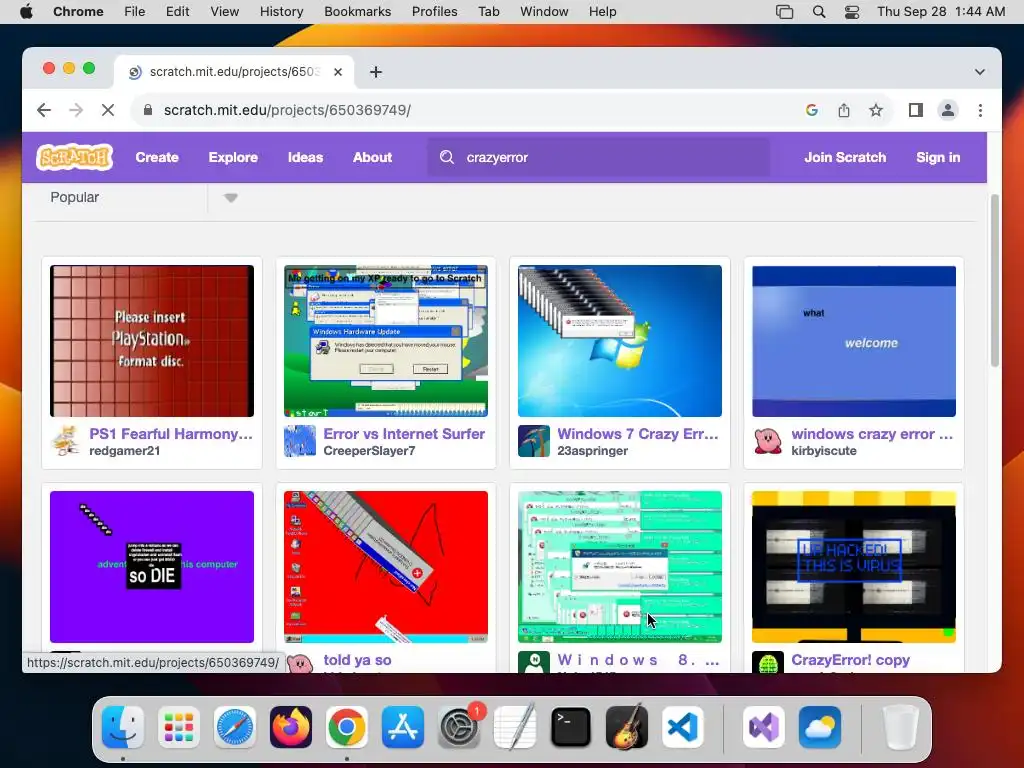Open the Popular sort dropdown
The height and width of the screenshot is (768, 1024).
[231, 198]
